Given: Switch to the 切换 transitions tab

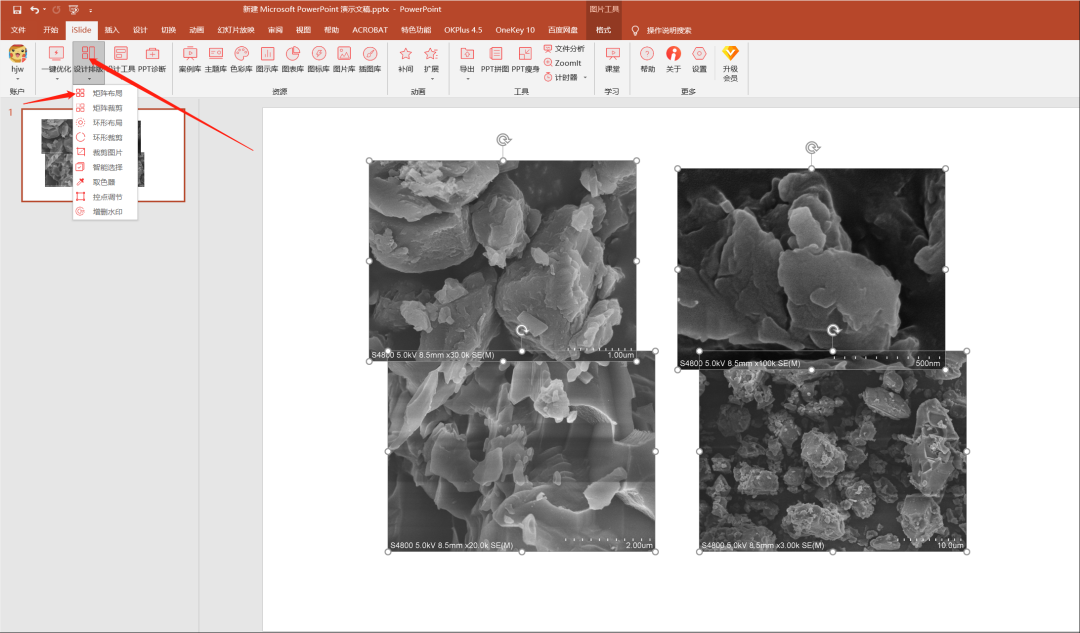Looking at the screenshot, I should pyautogui.click(x=168, y=30).
